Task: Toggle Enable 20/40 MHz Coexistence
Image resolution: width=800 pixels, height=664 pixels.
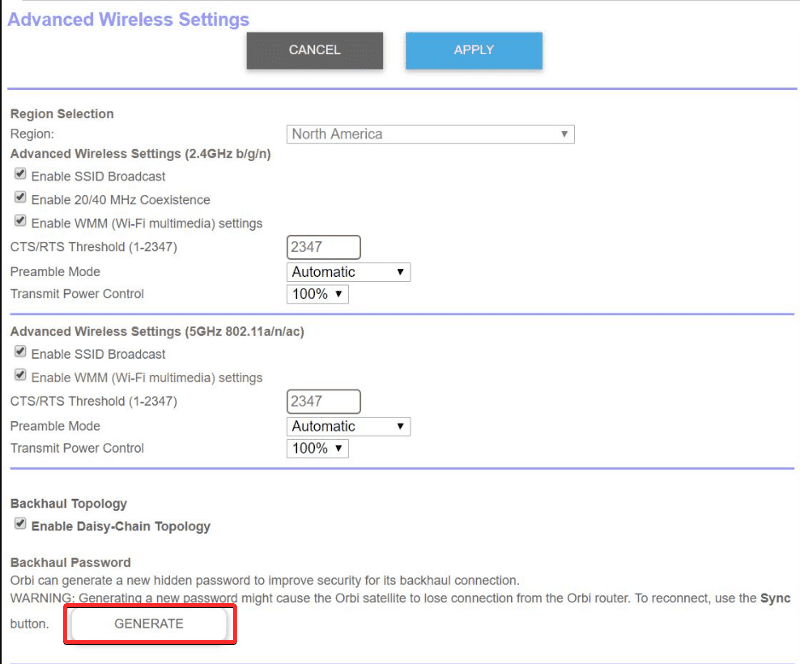Action: coord(20,197)
